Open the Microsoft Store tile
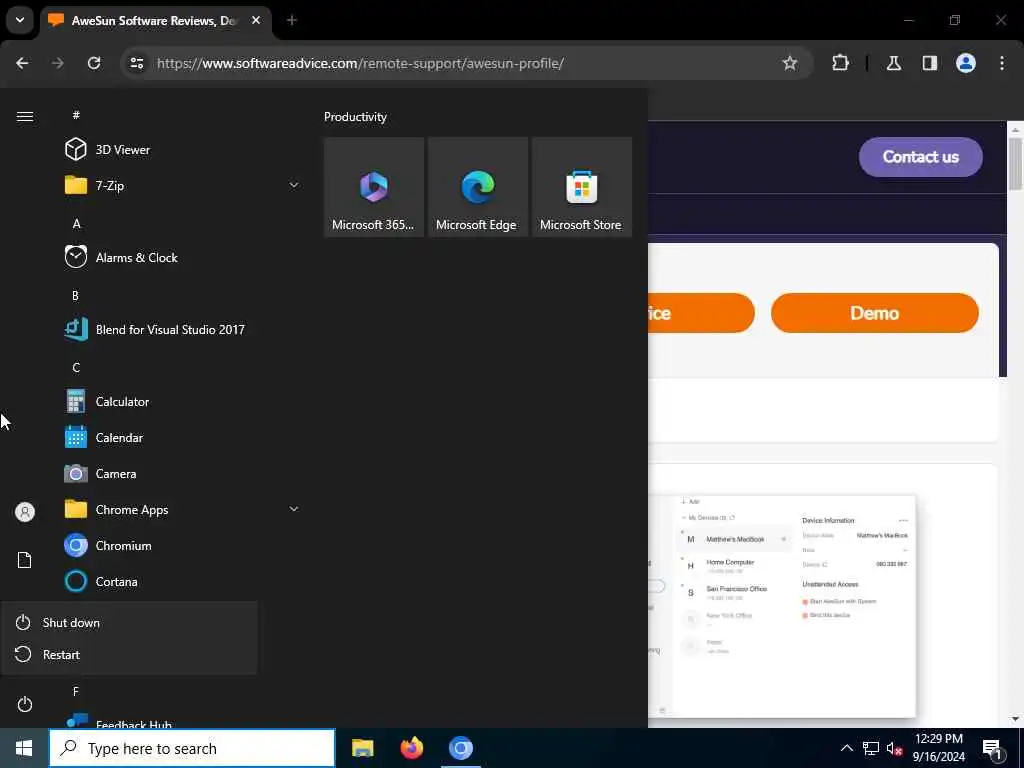This screenshot has width=1024, height=768. coord(582,187)
